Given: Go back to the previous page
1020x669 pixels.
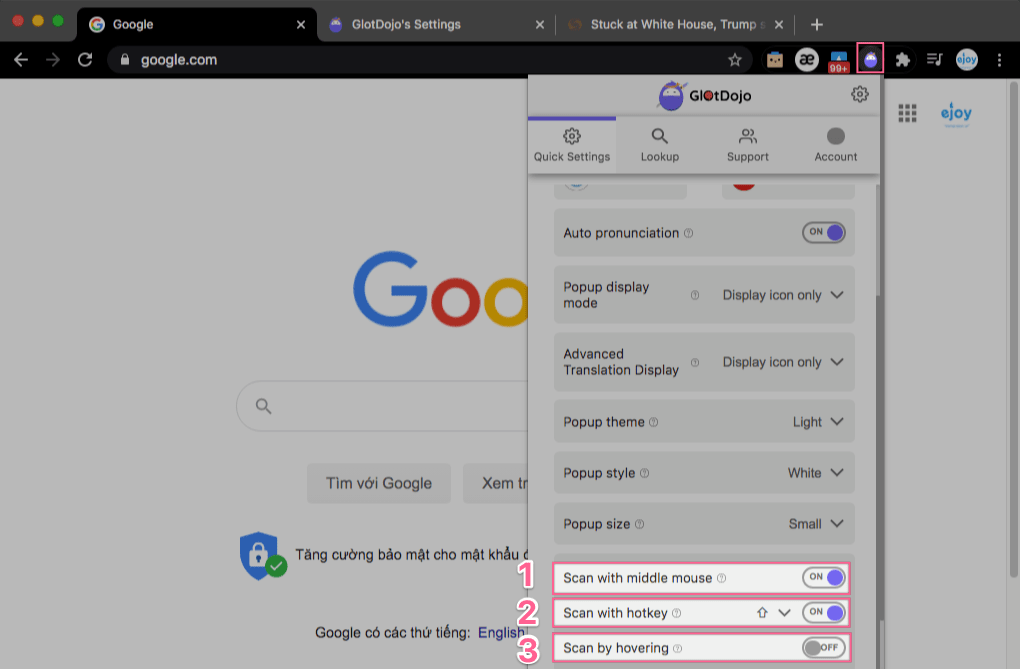Looking at the screenshot, I should pos(21,60).
